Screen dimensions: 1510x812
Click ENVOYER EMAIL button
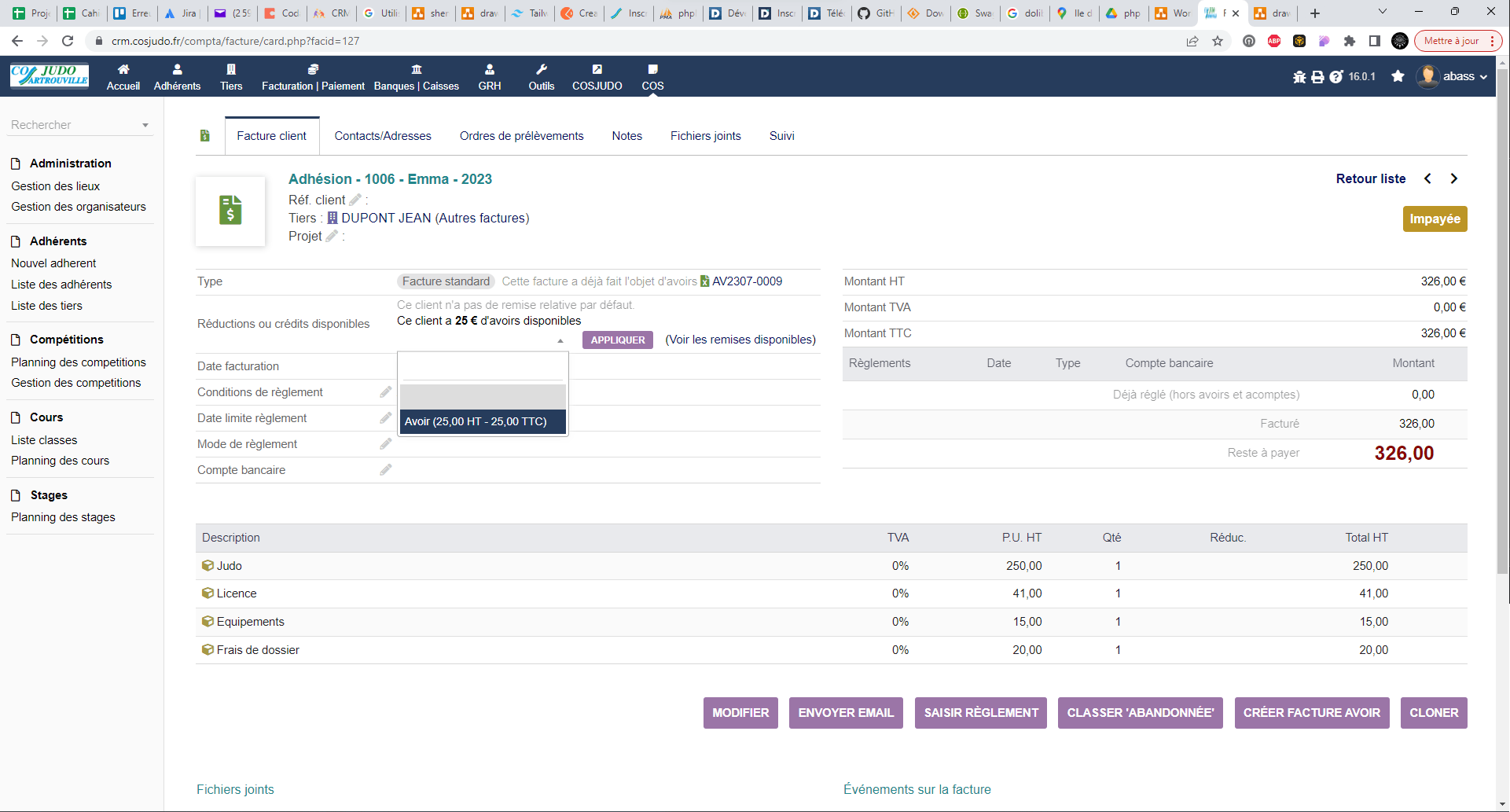pyautogui.click(x=846, y=713)
